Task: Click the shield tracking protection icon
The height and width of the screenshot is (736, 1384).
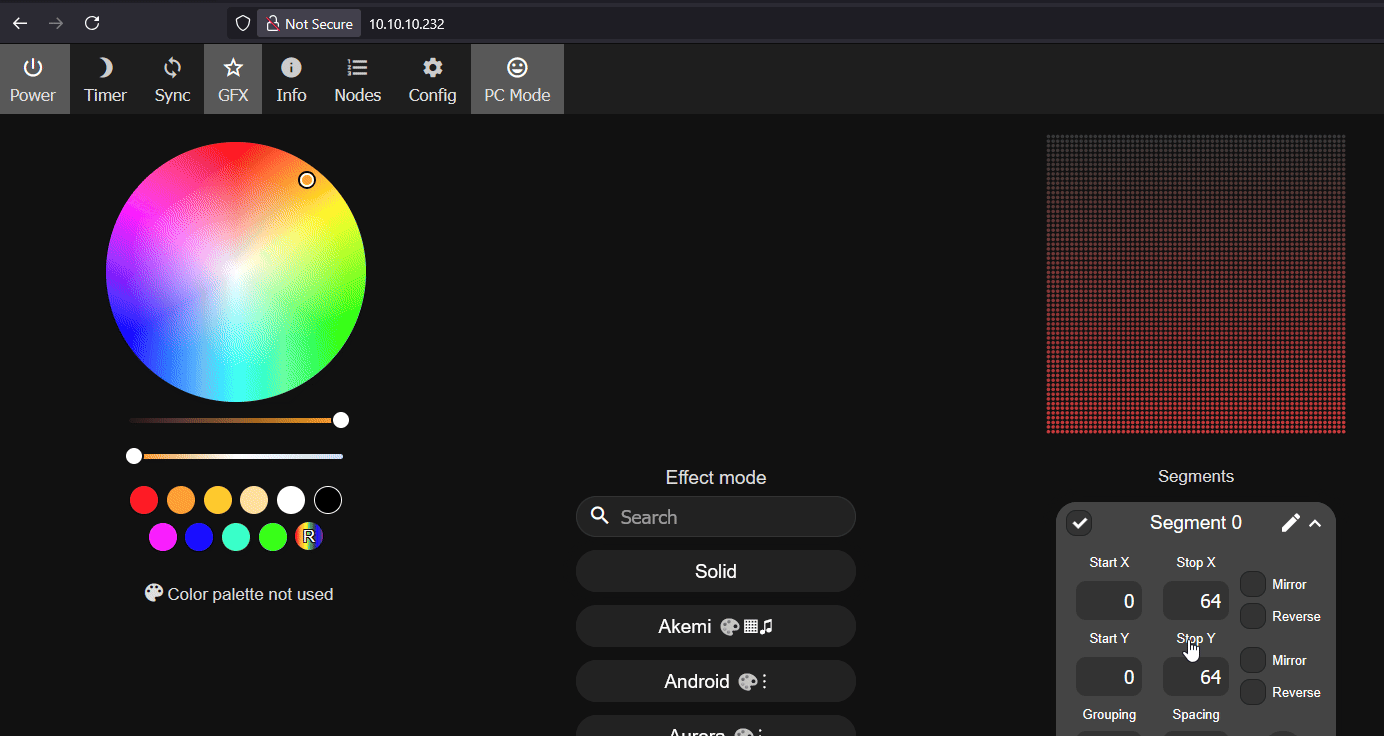Action: 242,24
